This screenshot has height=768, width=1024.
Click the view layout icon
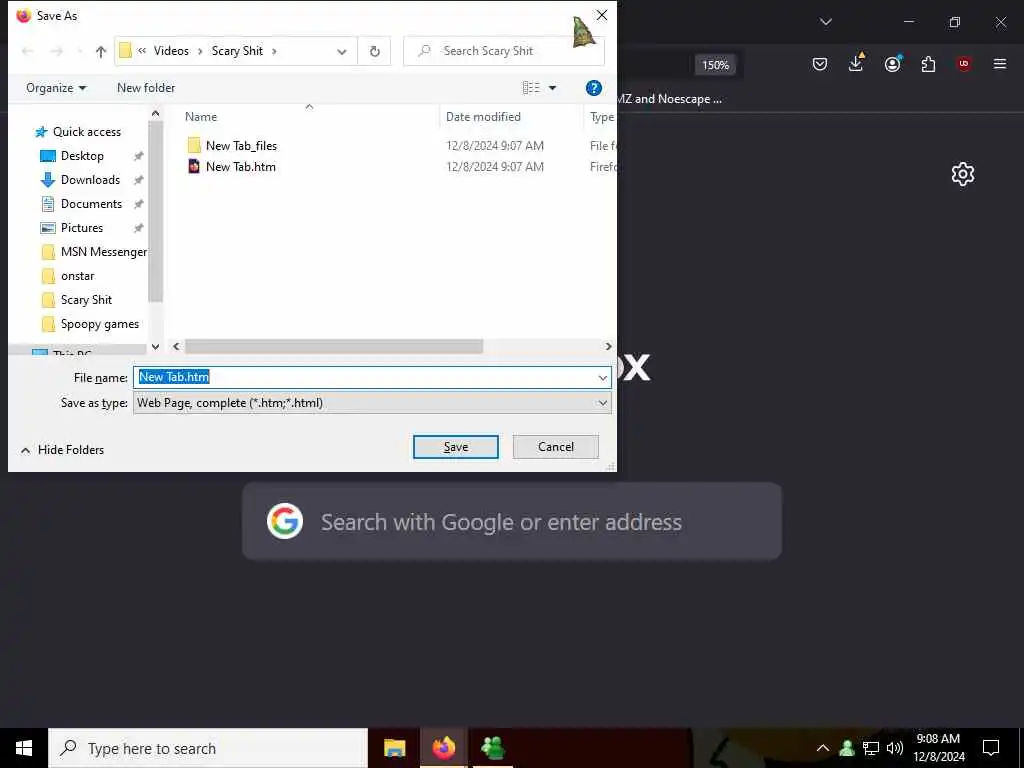[531, 88]
